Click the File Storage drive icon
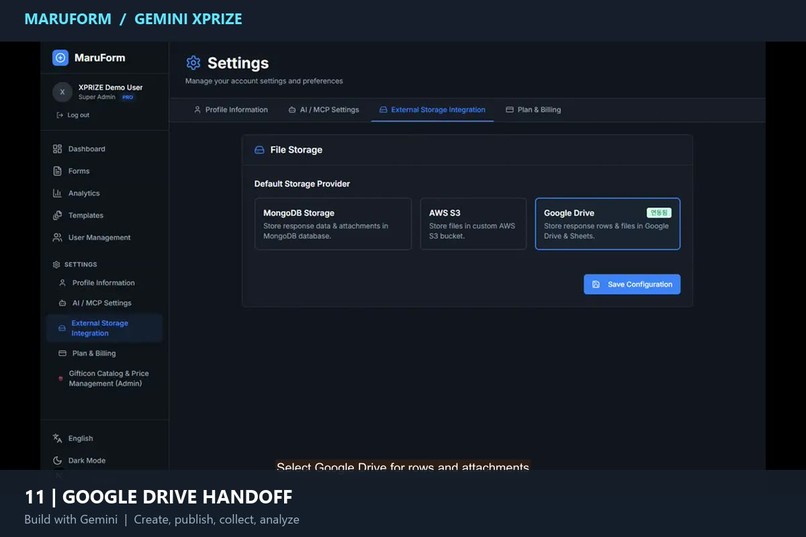Viewport: 806px width, 537px height. click(x=260, y=150)
